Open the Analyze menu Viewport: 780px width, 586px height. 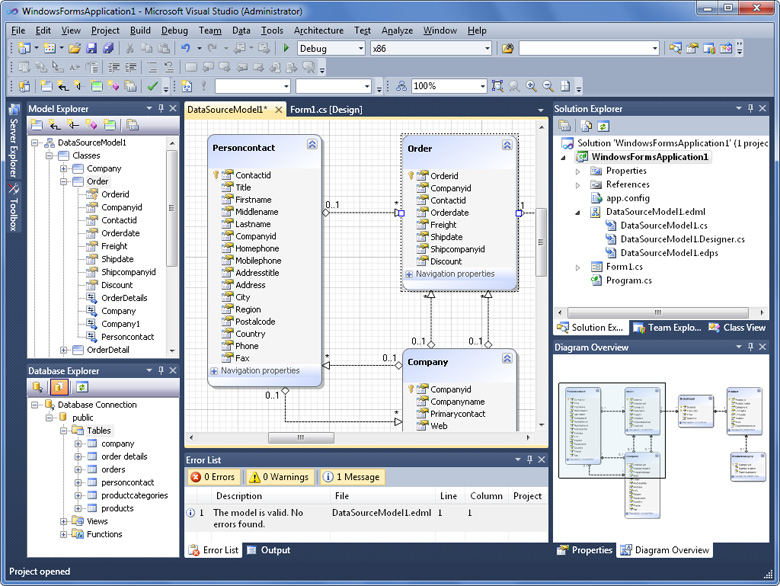pos(397,30)
